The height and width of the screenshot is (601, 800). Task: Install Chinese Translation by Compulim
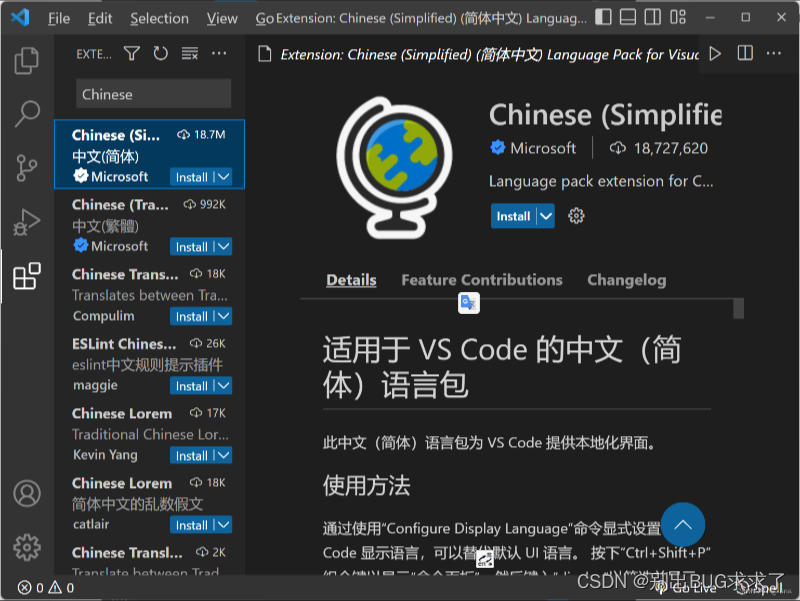click(191, 316)
